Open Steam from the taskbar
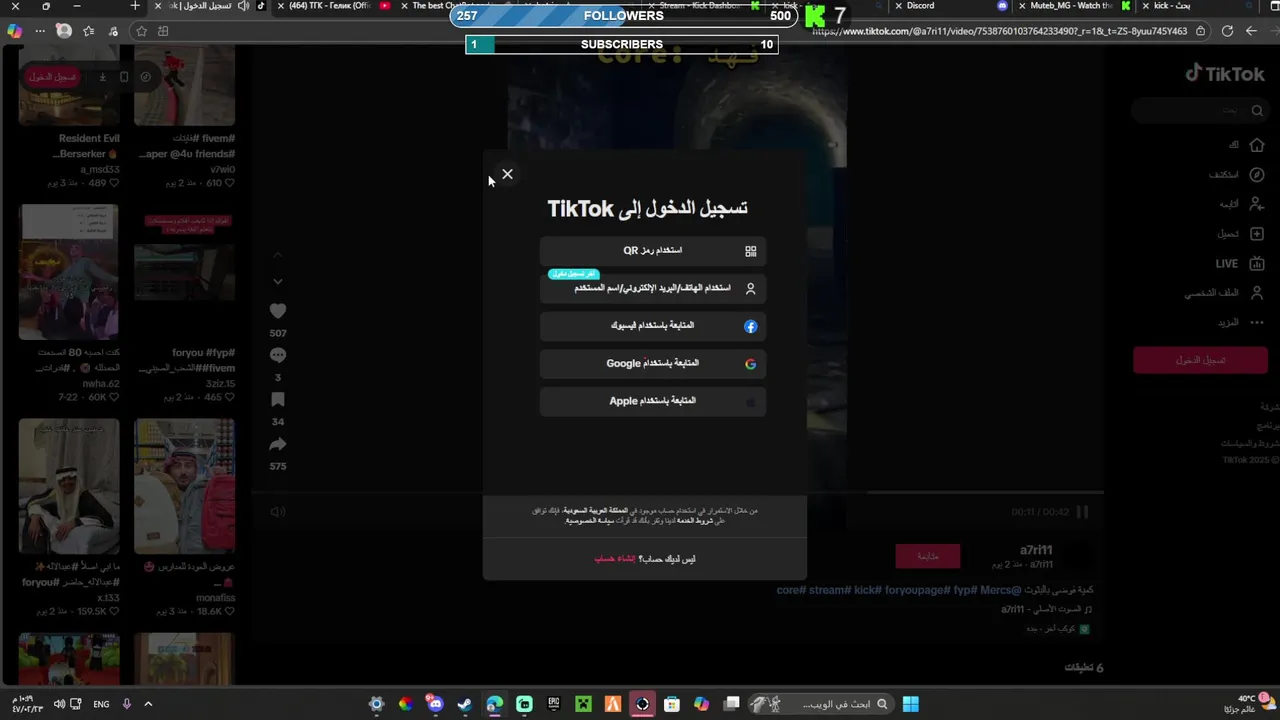 tap(465, 704)
